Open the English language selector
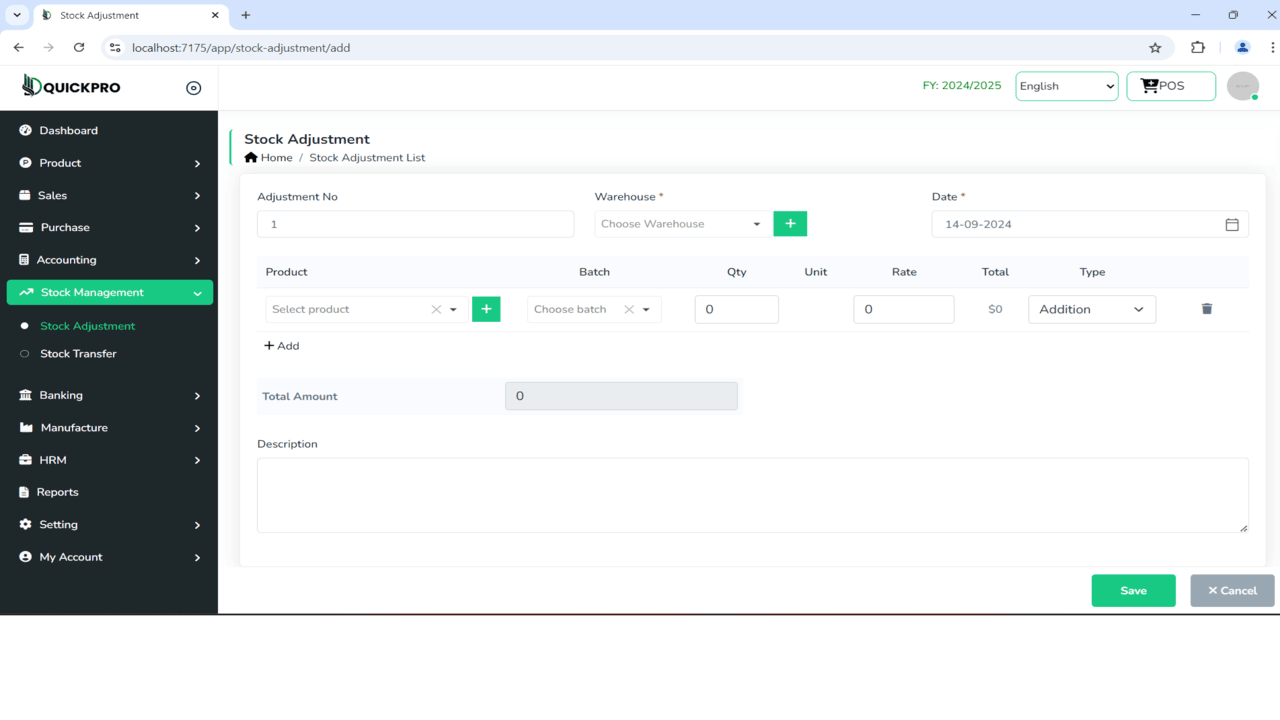This screenshot has width=1280, height=720. pyautogui.click(x=1066, y=86)
